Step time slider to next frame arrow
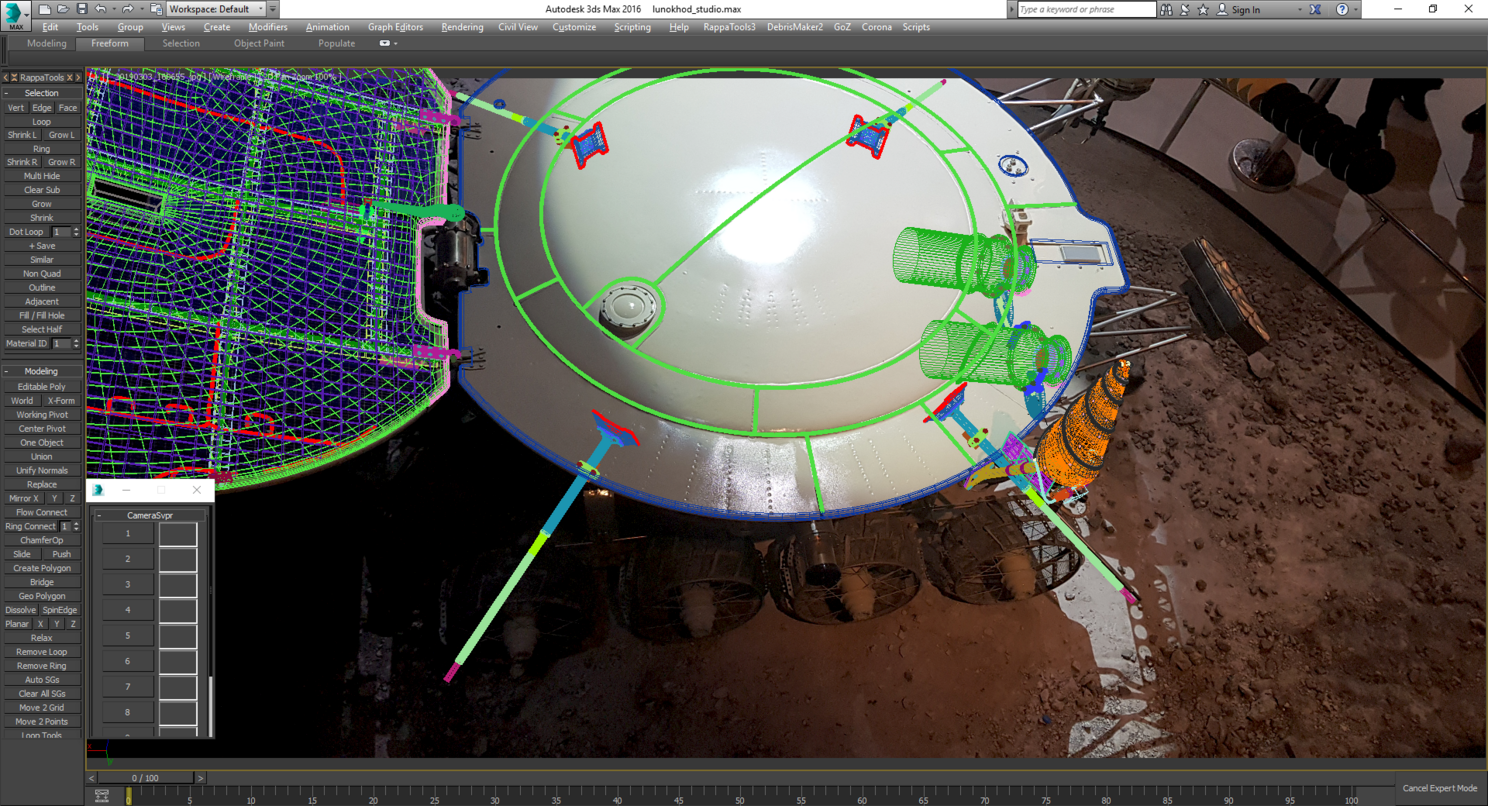Viewport: 1488px width, 806px height. (200, 778)
